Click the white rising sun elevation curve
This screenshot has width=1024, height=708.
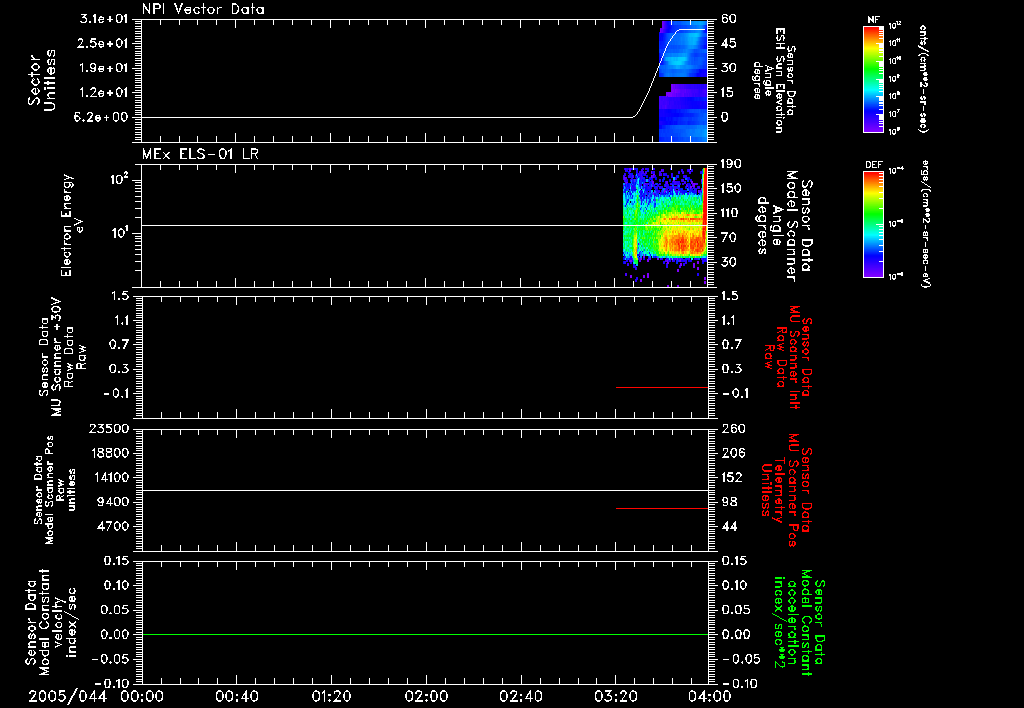tap(656, 72)
